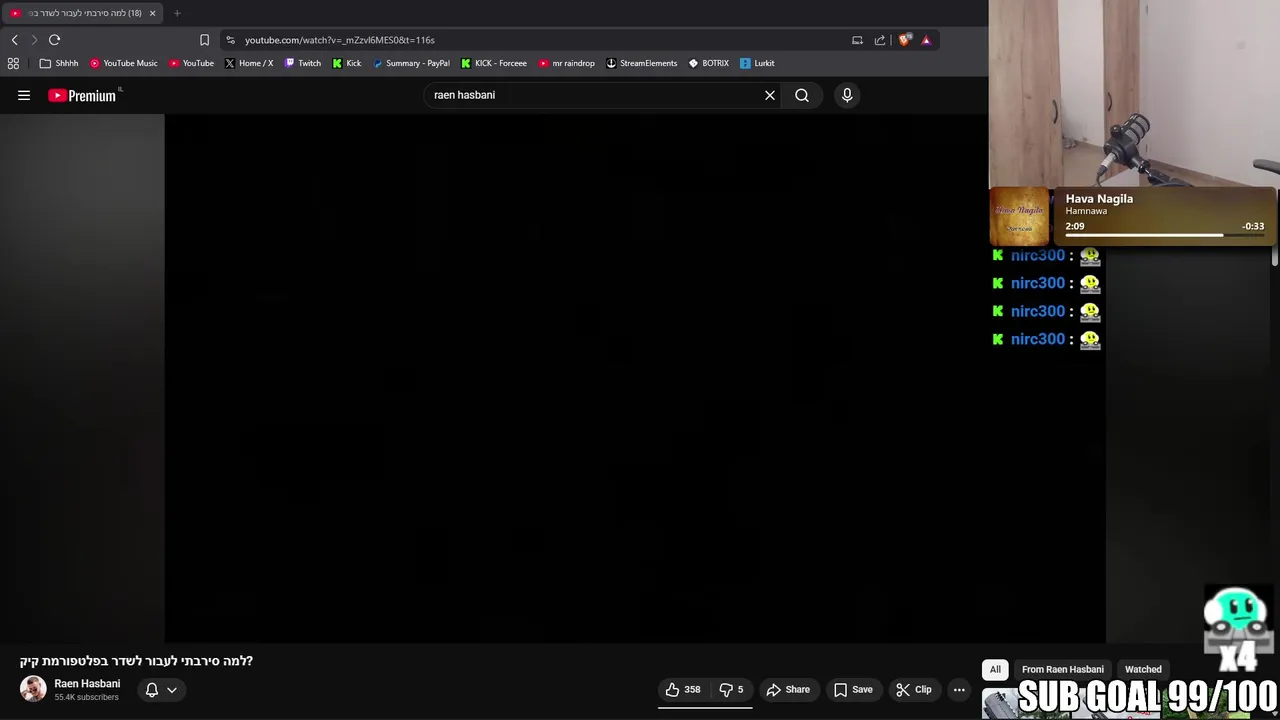Viewport: 1280px width, 720px height.
Task: Reload the YouTube page
Action: point(55,40)
